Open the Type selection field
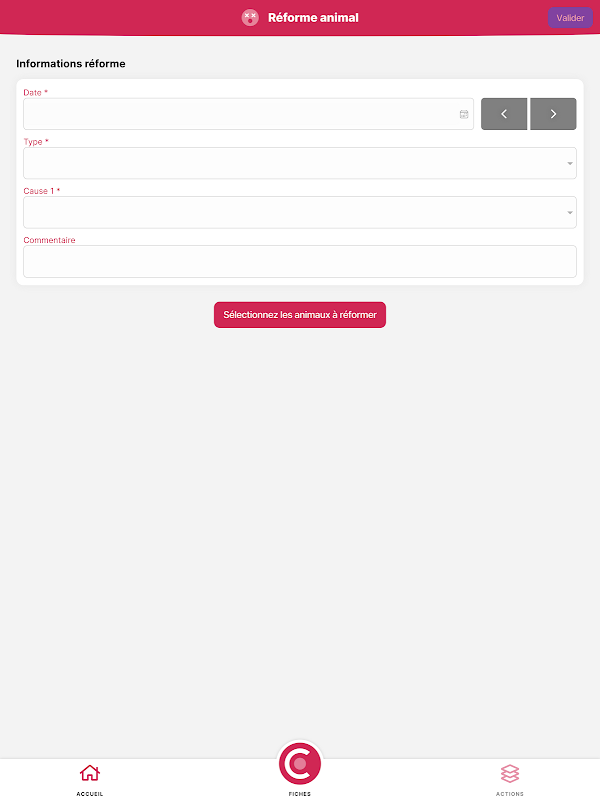 click(x=300, y=163)
